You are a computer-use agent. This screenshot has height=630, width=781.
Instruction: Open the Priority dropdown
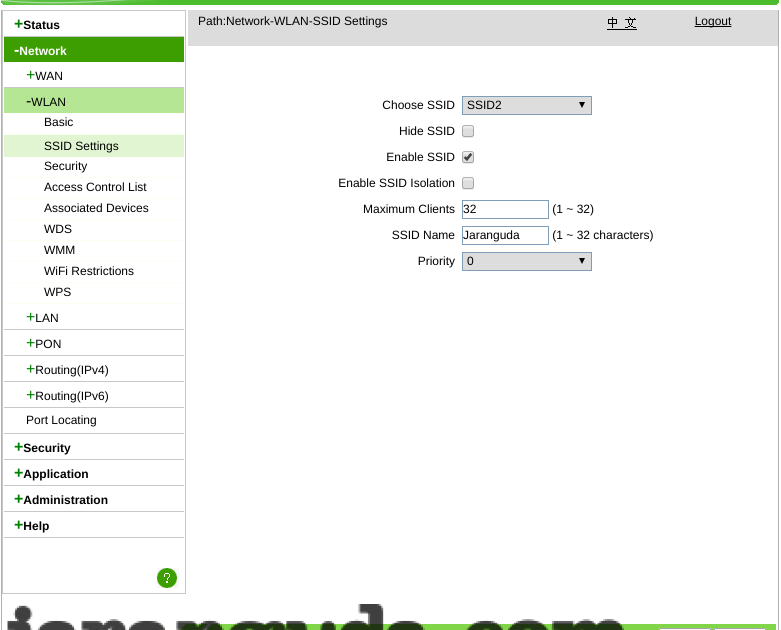coord(526,261)
